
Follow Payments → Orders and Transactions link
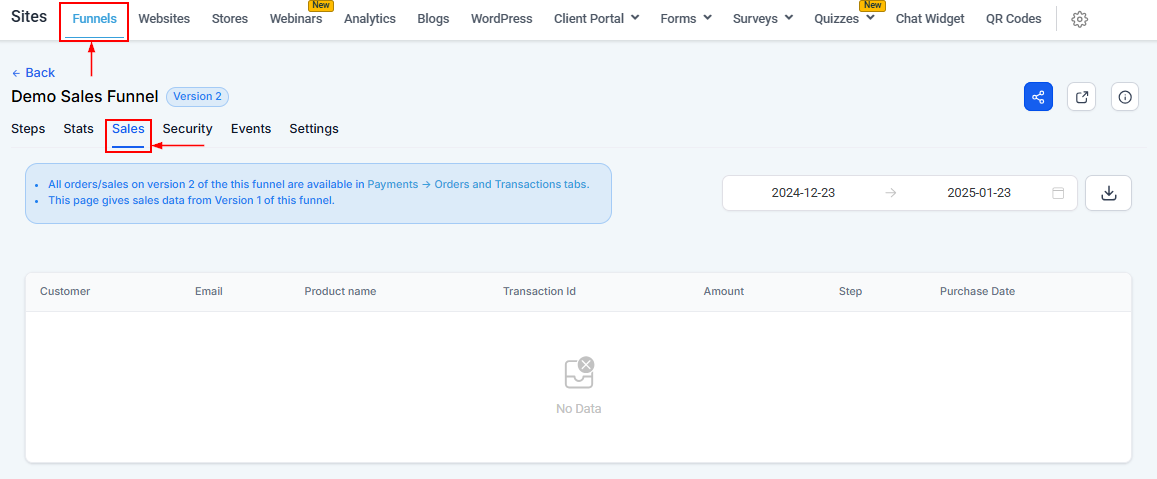[478, 185]
